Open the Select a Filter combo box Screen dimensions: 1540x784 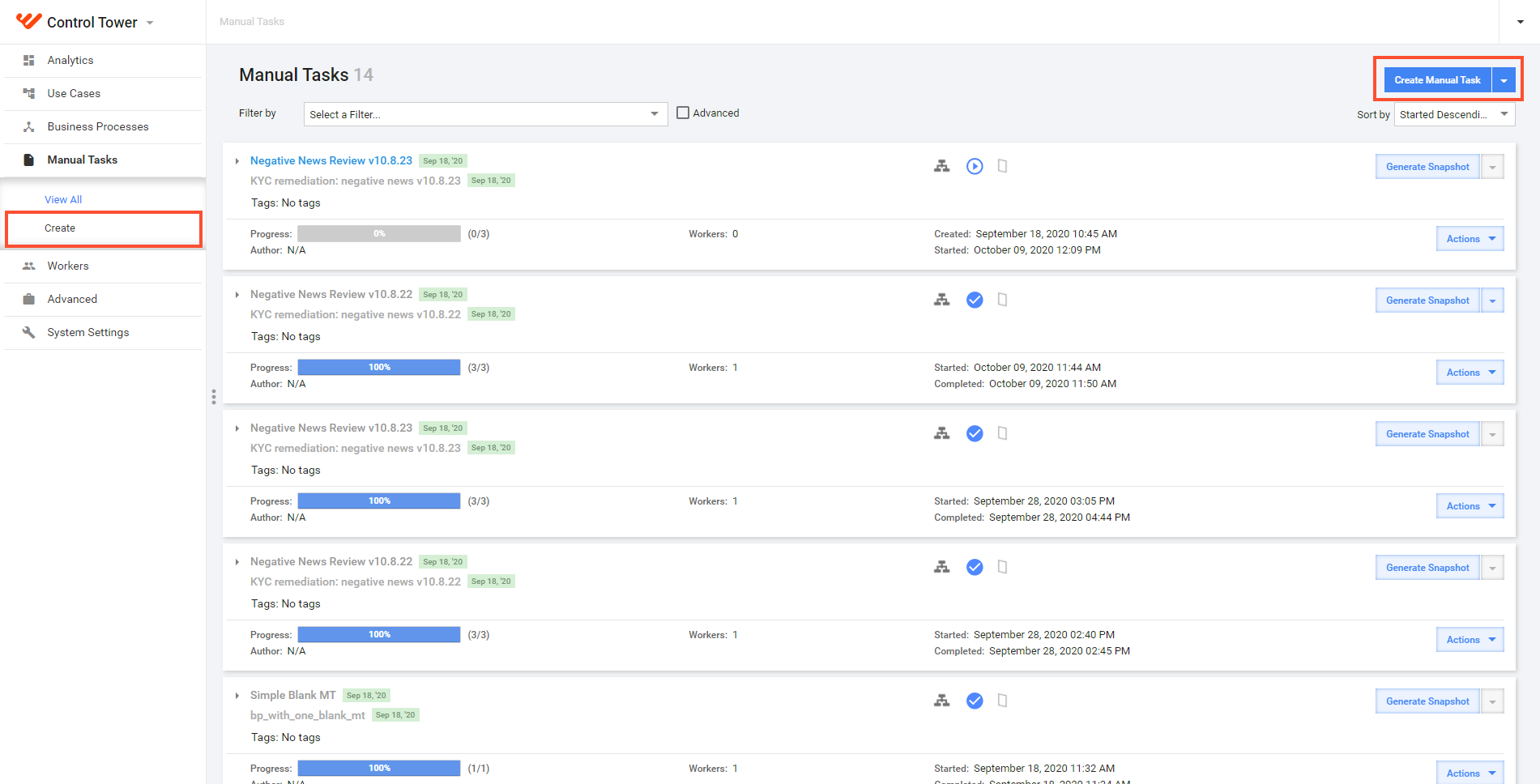[x=485, y=114]
